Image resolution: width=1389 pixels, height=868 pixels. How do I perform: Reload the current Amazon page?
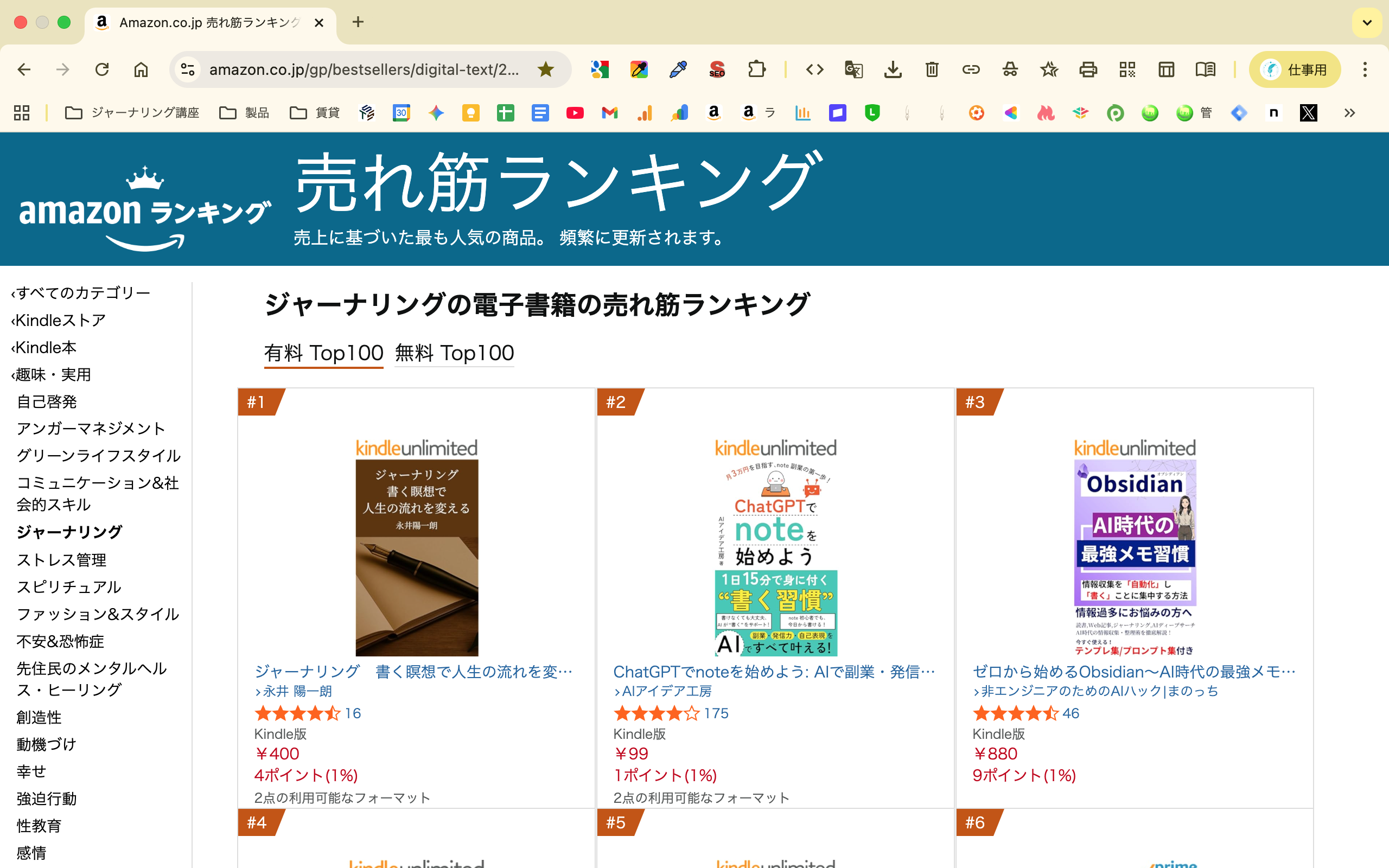pos(102,69)
